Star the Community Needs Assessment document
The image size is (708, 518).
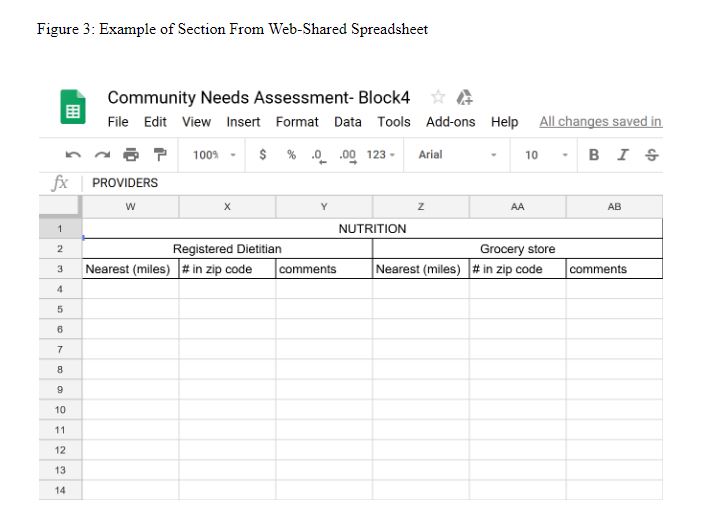(438, 97)
